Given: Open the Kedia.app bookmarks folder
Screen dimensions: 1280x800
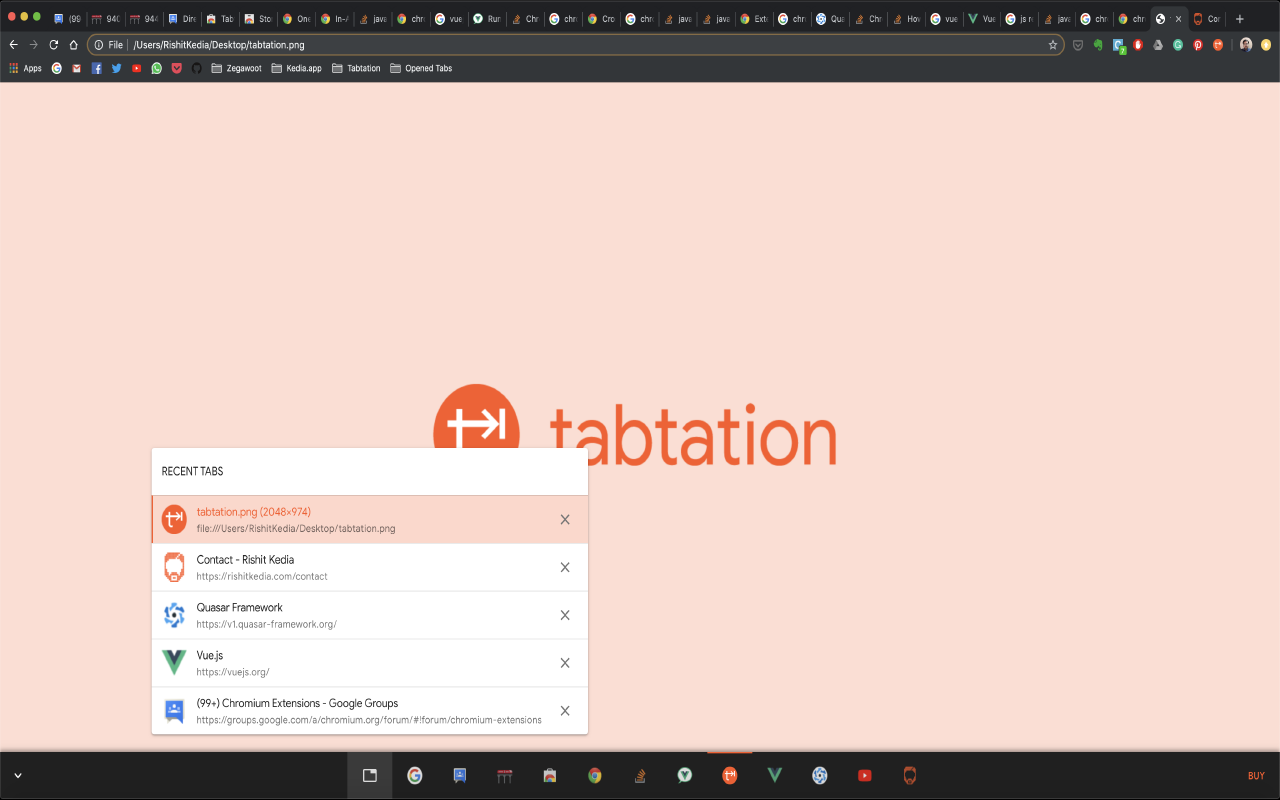Looking at the screenshot, I should [296, 68].
